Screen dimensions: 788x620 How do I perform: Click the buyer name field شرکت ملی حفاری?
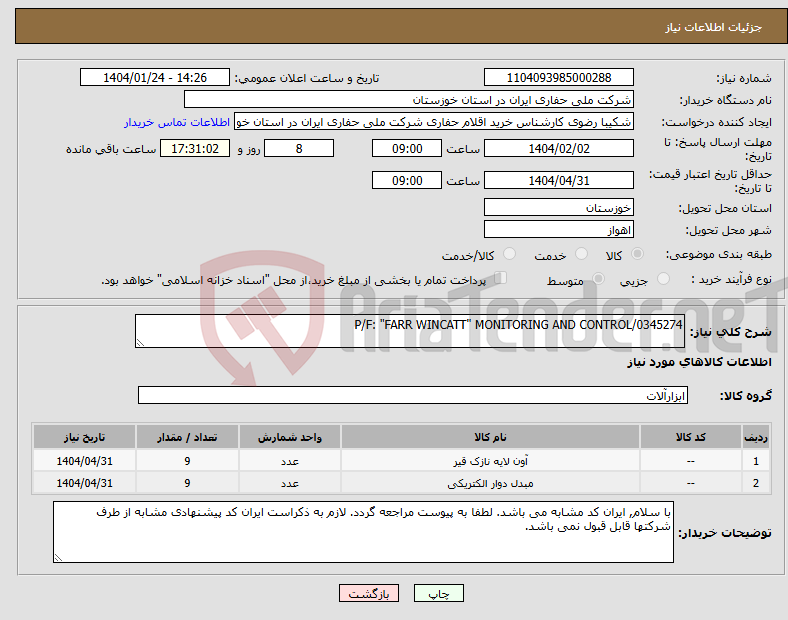(x=409, y=99)
